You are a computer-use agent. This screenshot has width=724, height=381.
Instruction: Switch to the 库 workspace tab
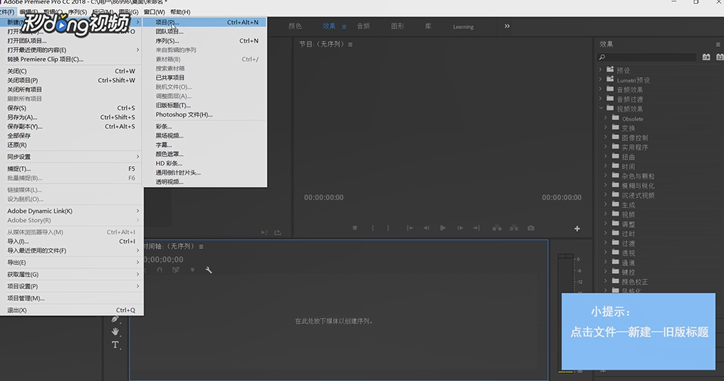tap(428, 26)
